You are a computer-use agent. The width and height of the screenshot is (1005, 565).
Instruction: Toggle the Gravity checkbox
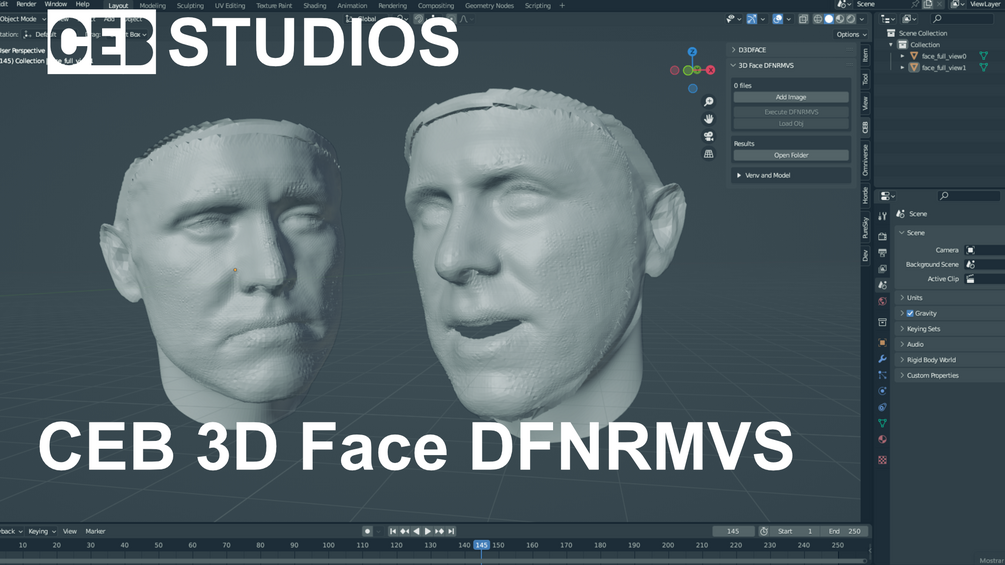pos(910,313)
